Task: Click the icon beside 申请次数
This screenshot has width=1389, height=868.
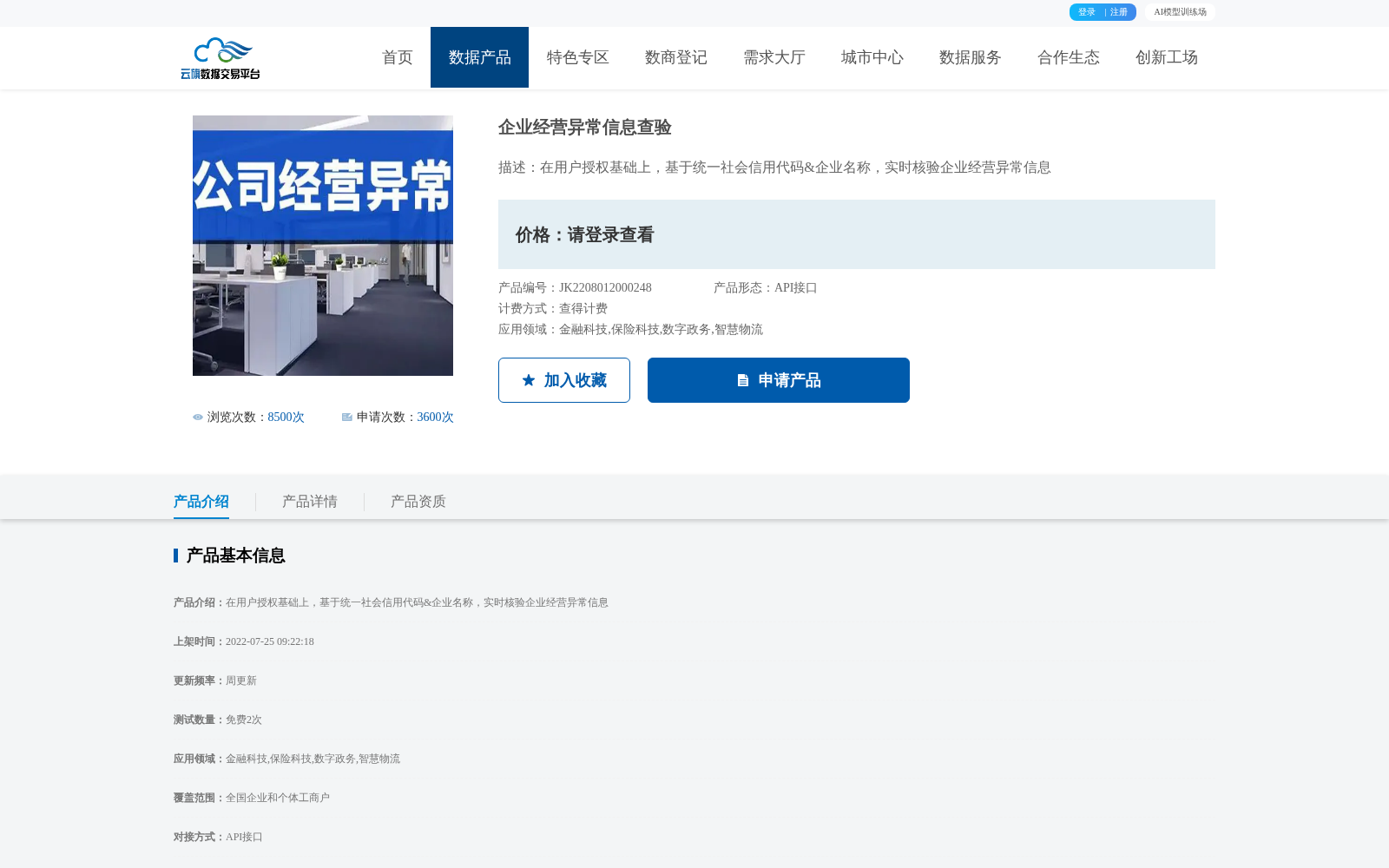Action: point(347,418)
